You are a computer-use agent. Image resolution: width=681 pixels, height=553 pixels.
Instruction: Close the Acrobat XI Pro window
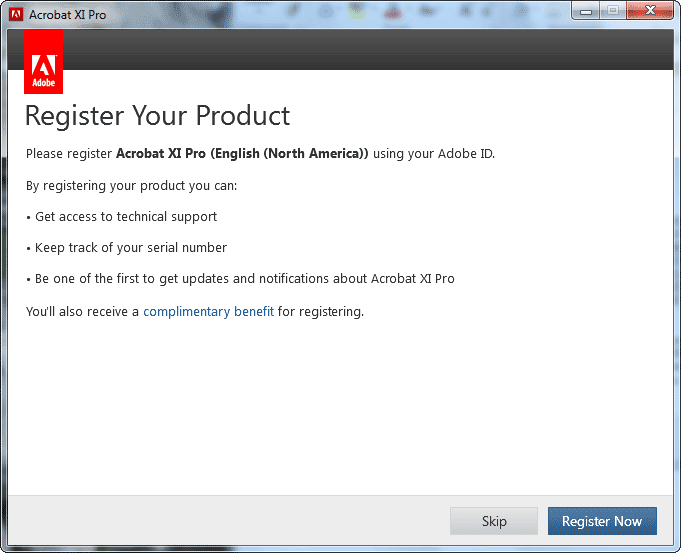tap(650, 11)
